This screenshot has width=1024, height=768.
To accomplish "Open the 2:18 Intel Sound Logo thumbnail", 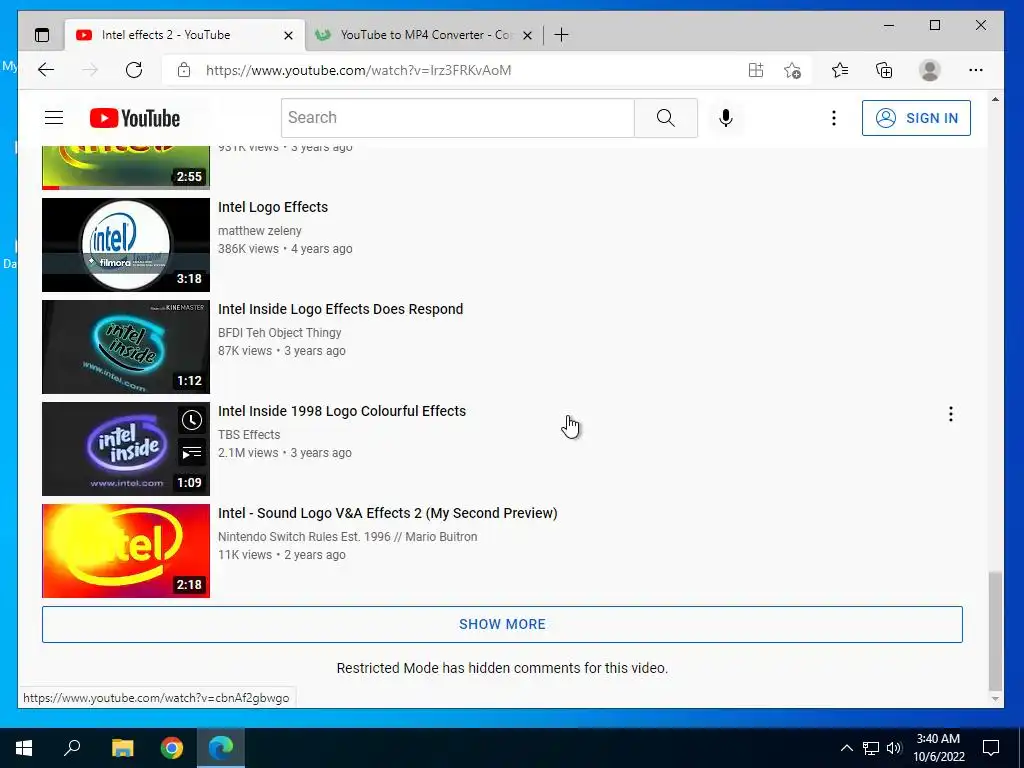I will tap(126, 551).
